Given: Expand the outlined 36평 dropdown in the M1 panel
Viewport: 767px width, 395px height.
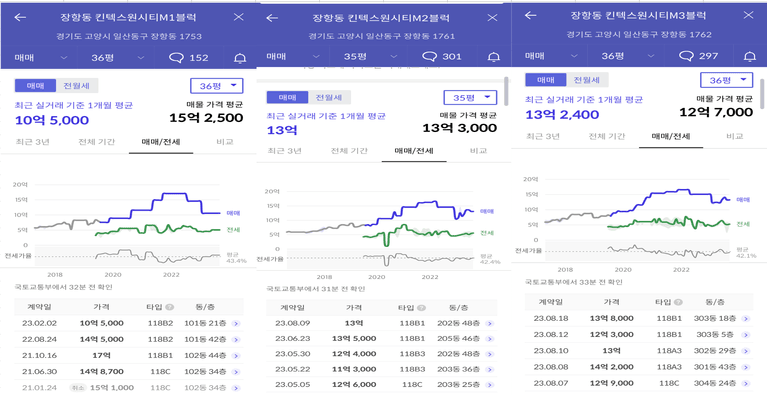Looking at the screenshot, I should pyautogui.click(x=217, y=86).
